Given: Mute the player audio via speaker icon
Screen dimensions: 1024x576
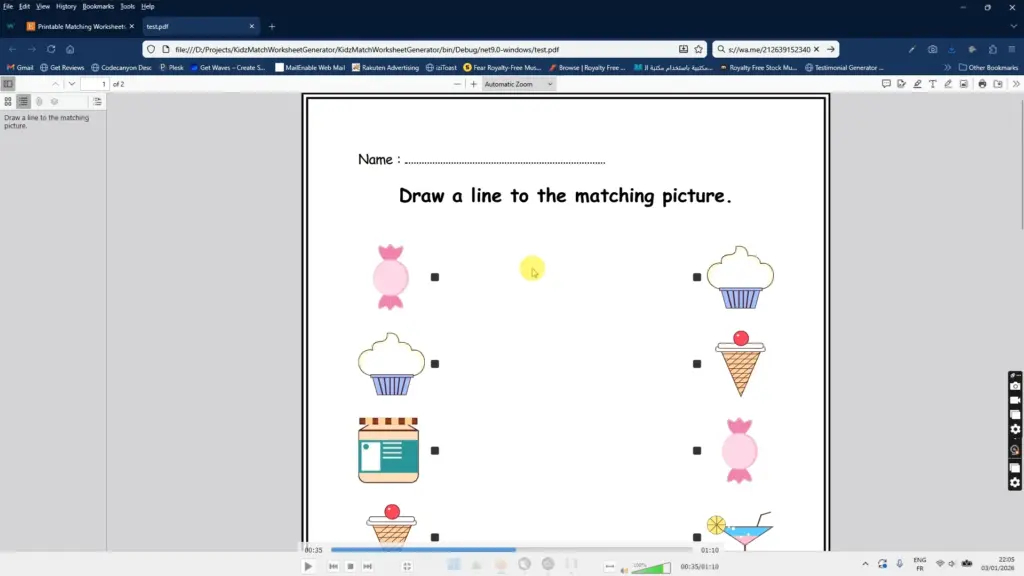Looking at the screenshot, I should [x=623, y=570].
